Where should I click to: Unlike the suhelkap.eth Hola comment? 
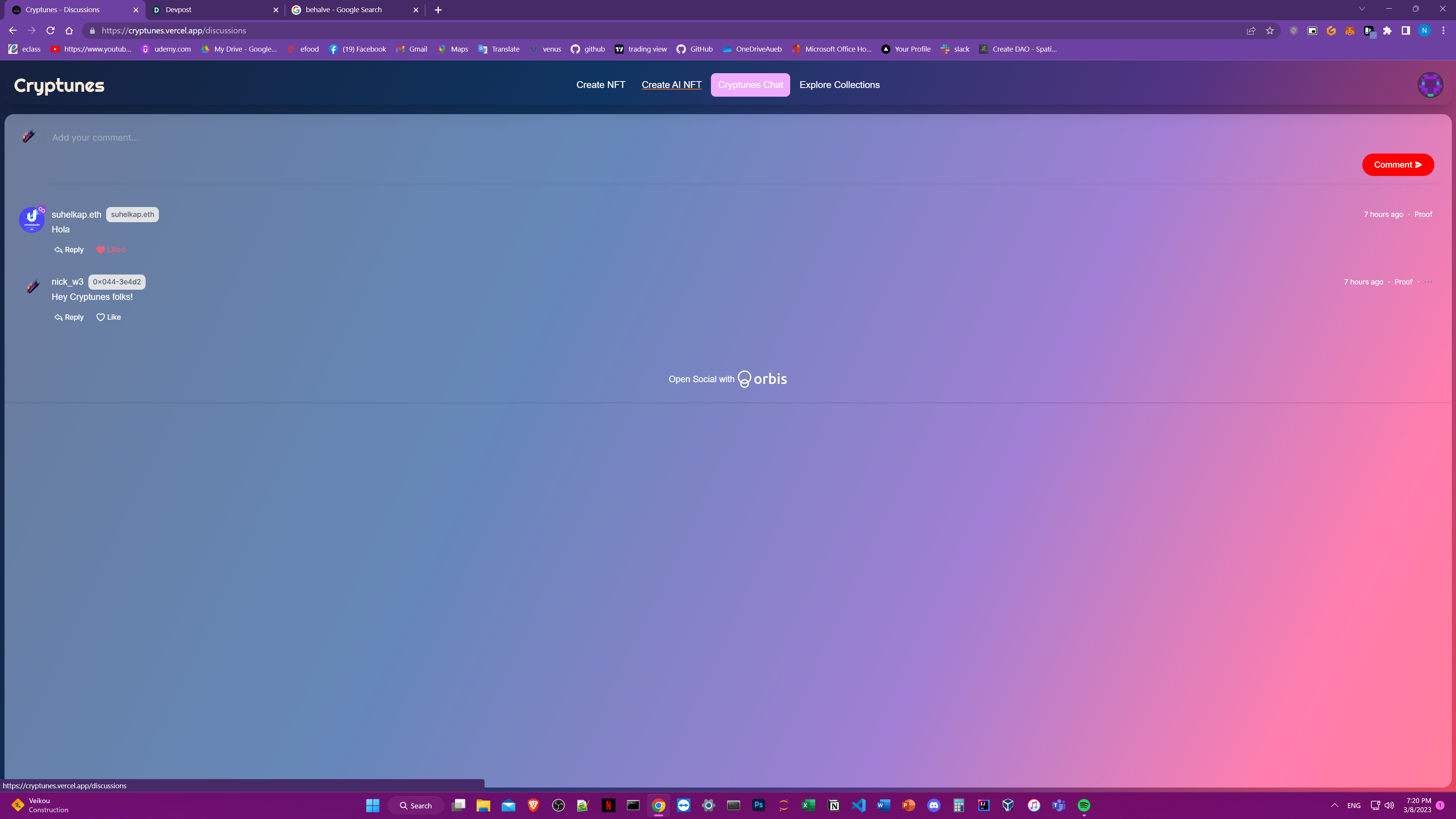coord(111,250)
